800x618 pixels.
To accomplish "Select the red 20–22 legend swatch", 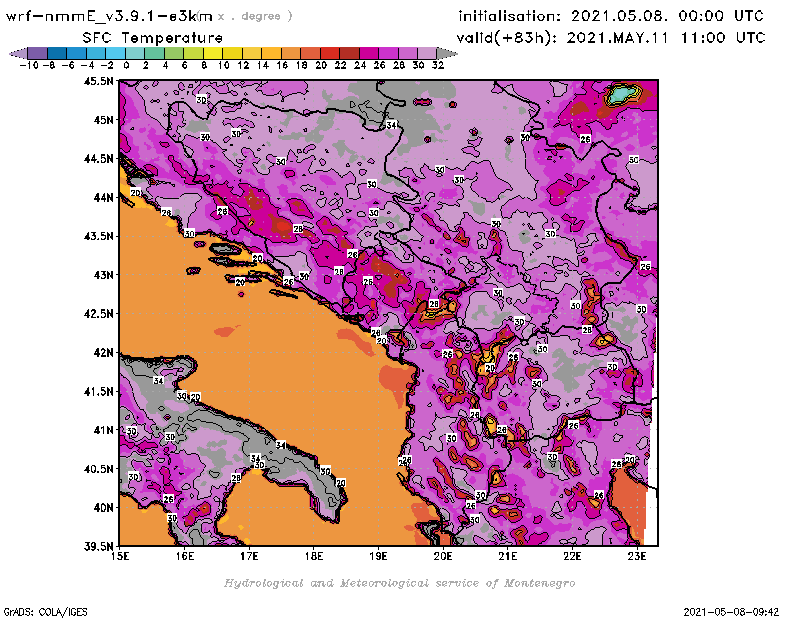I will pyautogui.click(x=330, y=53).
